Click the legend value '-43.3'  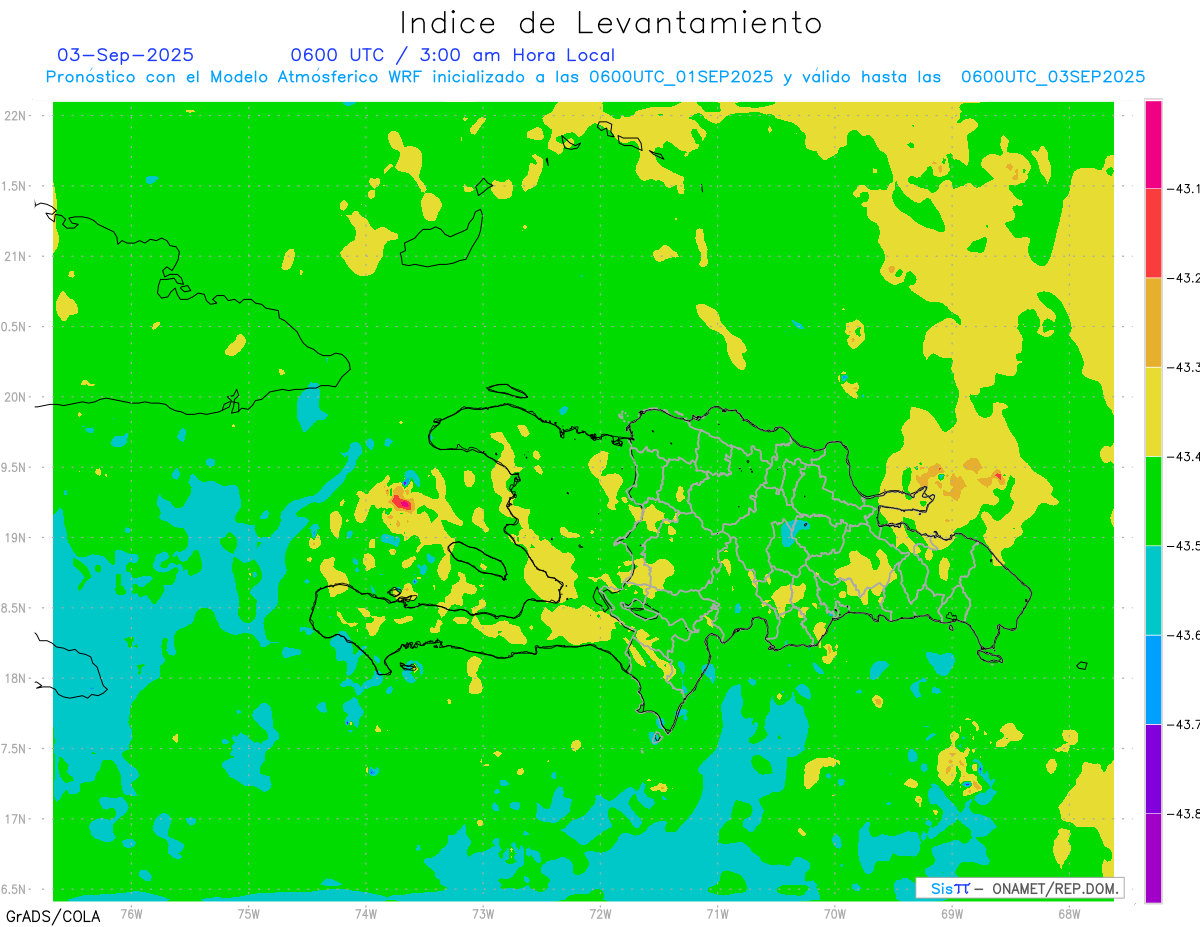point(1186,367)
